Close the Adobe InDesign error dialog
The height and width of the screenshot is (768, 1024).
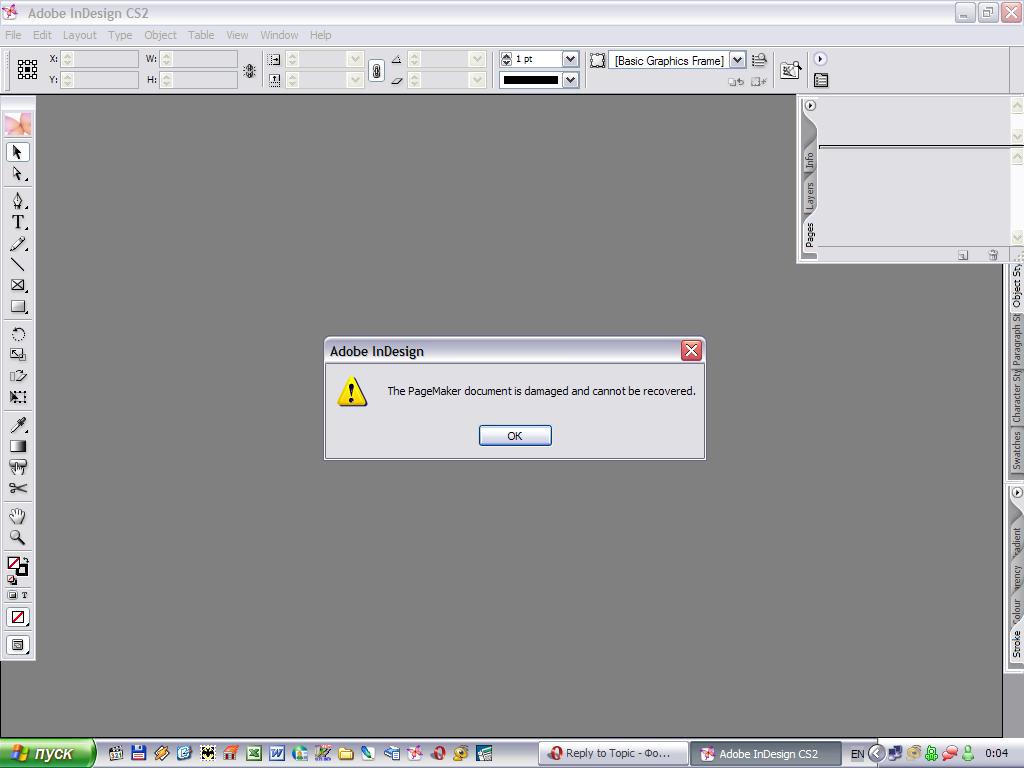(x=691, y=351)
